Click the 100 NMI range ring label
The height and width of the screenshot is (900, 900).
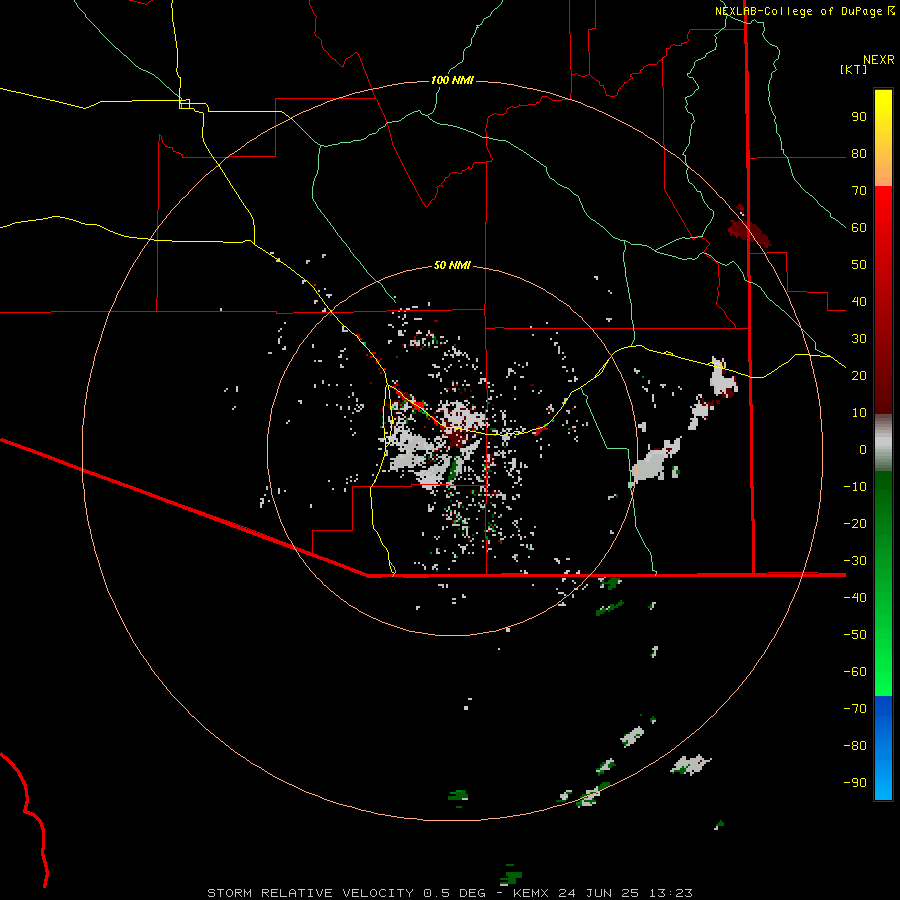point(452,80)
